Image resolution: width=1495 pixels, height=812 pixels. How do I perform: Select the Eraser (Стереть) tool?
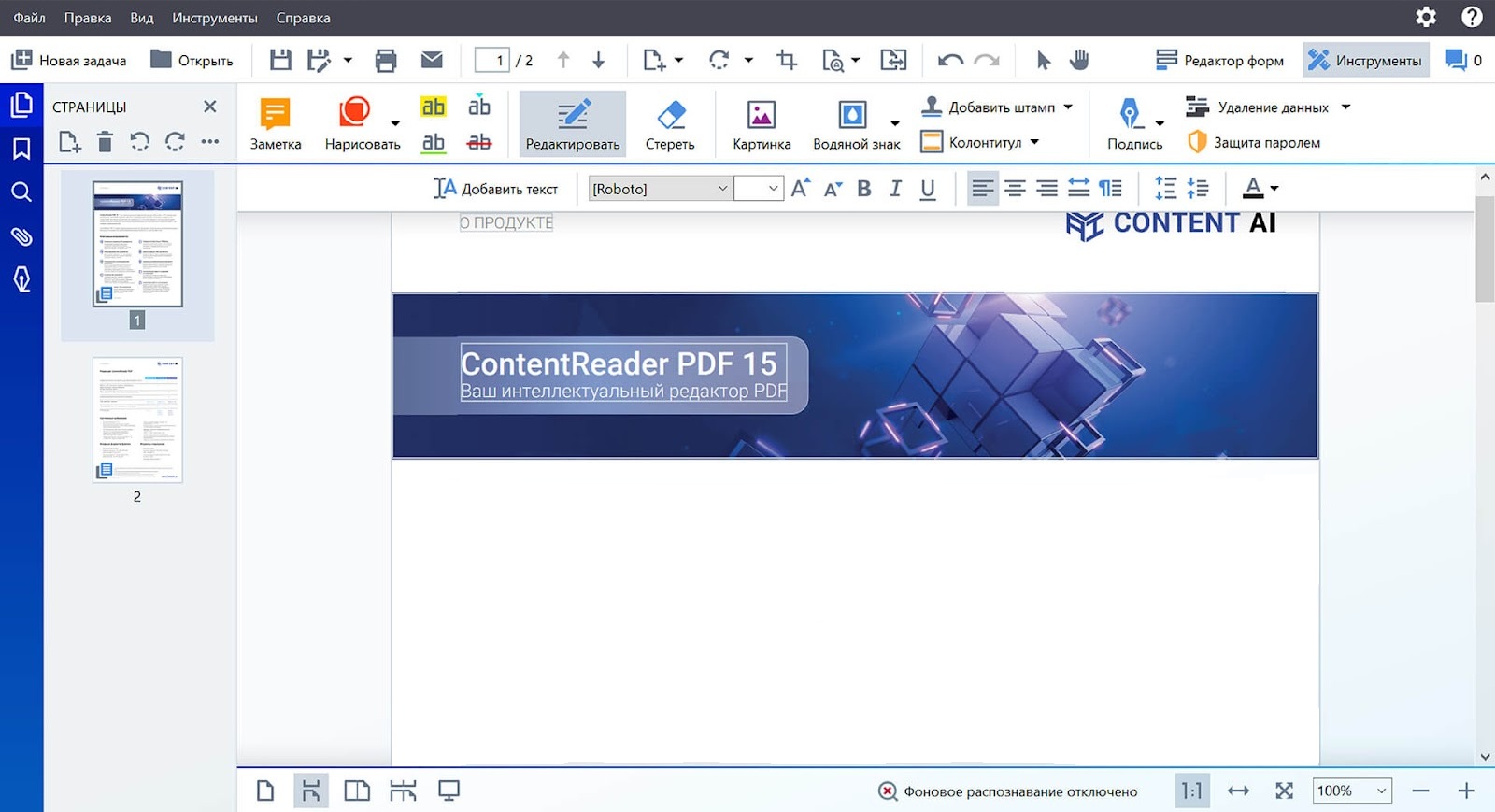[670, 123]
